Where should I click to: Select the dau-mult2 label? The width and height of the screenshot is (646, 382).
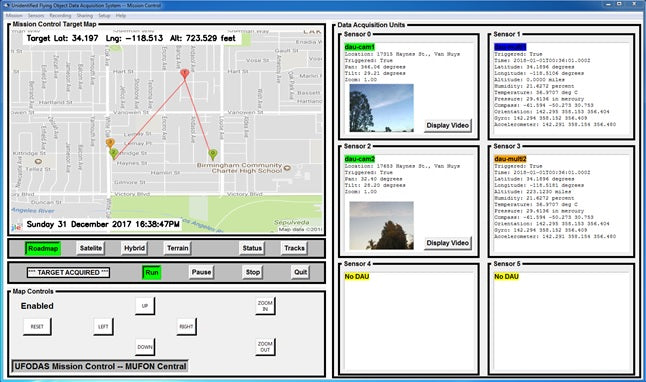coord(510,159)
